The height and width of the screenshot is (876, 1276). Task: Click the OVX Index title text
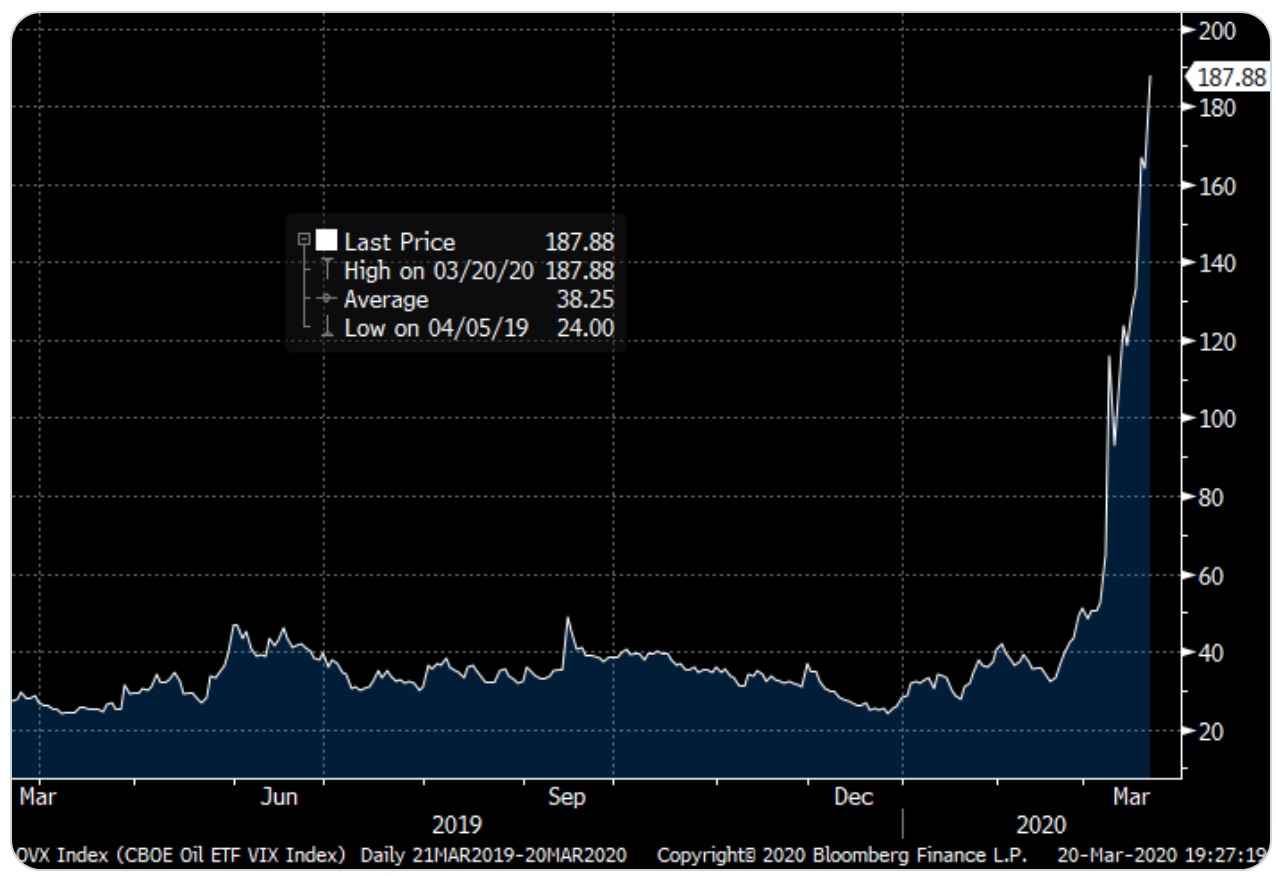(x=182, y=856)
